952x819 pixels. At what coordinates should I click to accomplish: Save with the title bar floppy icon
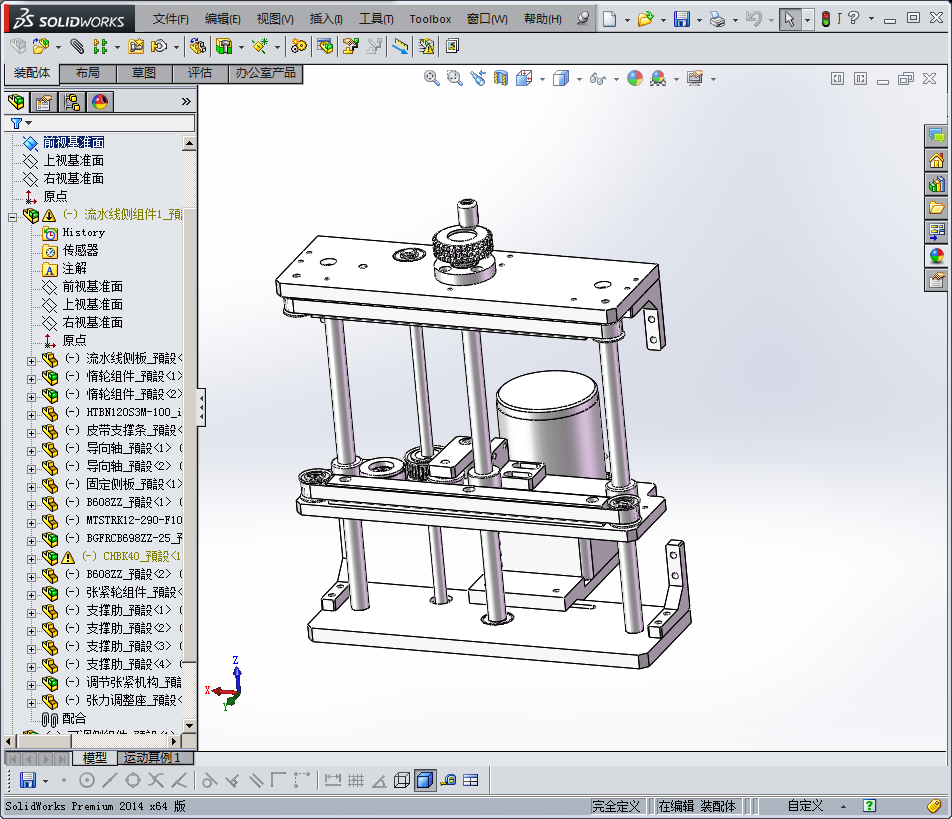682,19
